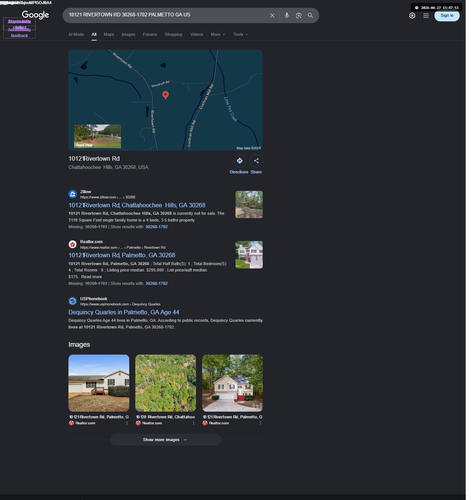Click the red map pin marker
The image size is (471, 500).
point(165,95)
